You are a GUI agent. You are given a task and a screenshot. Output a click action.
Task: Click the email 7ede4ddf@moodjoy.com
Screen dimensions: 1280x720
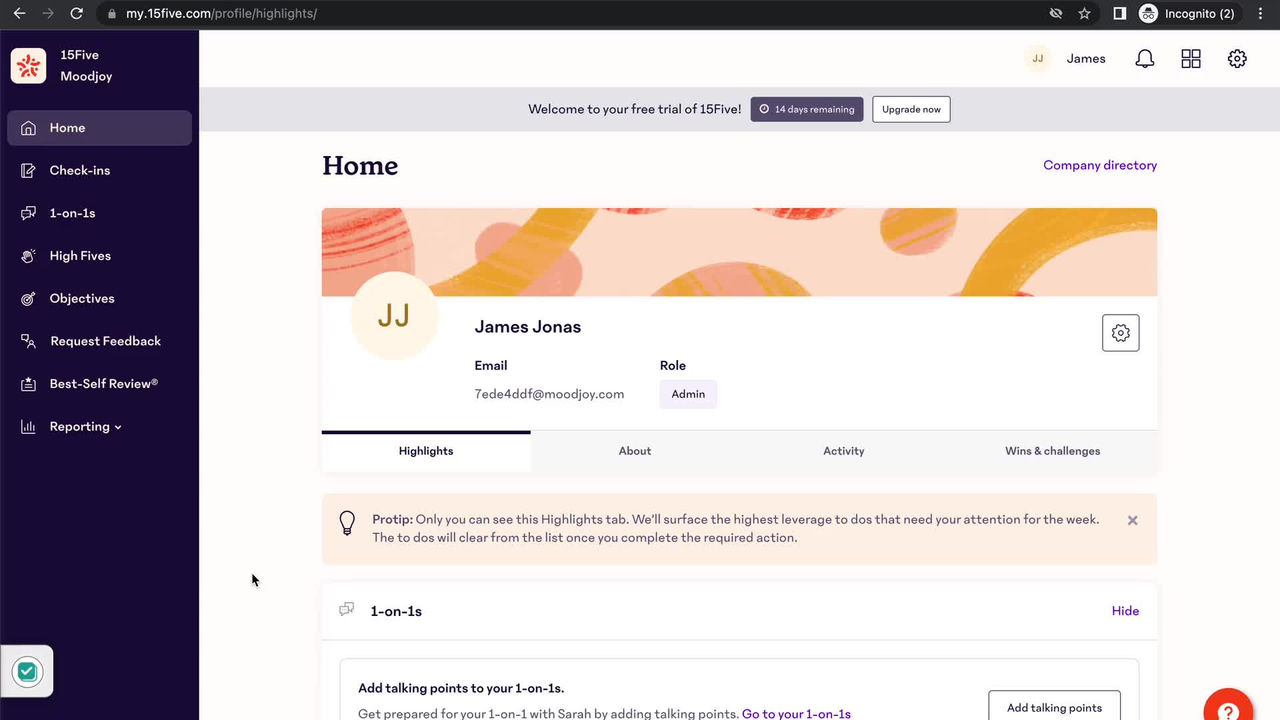[x=549, y=394]
